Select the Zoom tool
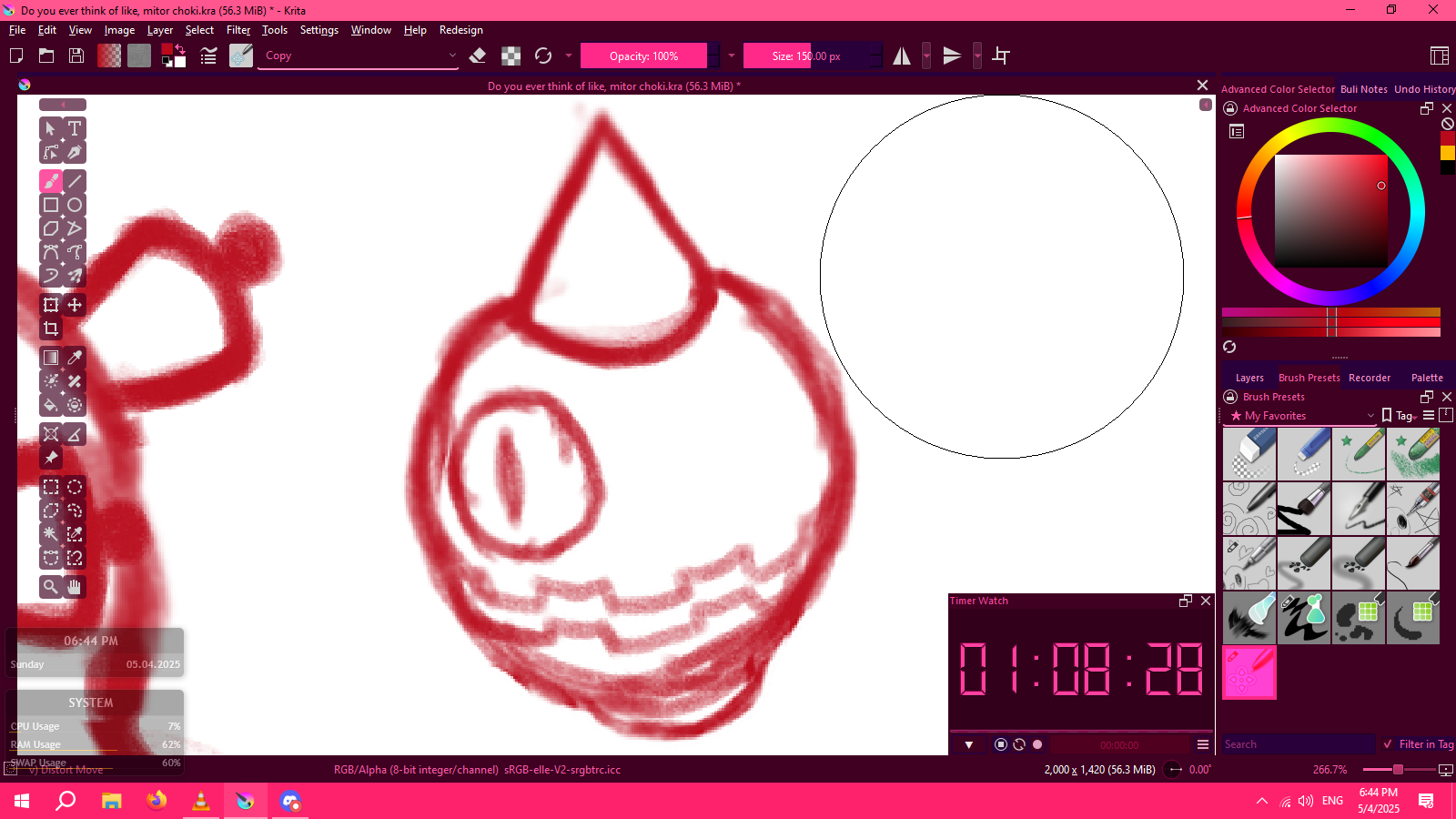Viewport: 1456px width, 819px height. (51, 587)
